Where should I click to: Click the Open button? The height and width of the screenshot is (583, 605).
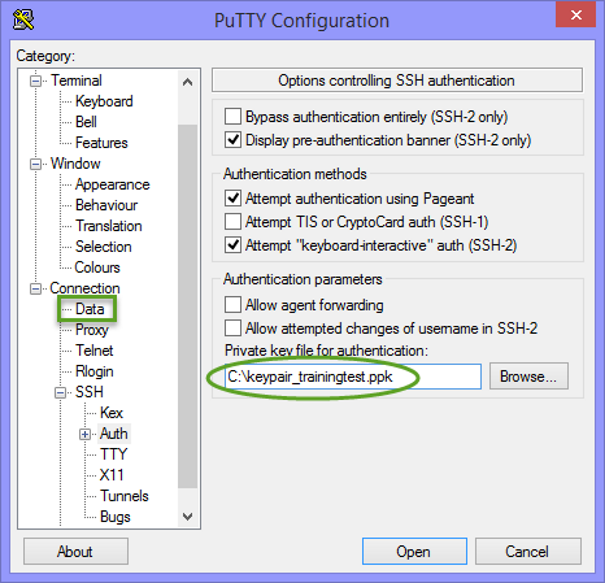[x=414, y=551]
